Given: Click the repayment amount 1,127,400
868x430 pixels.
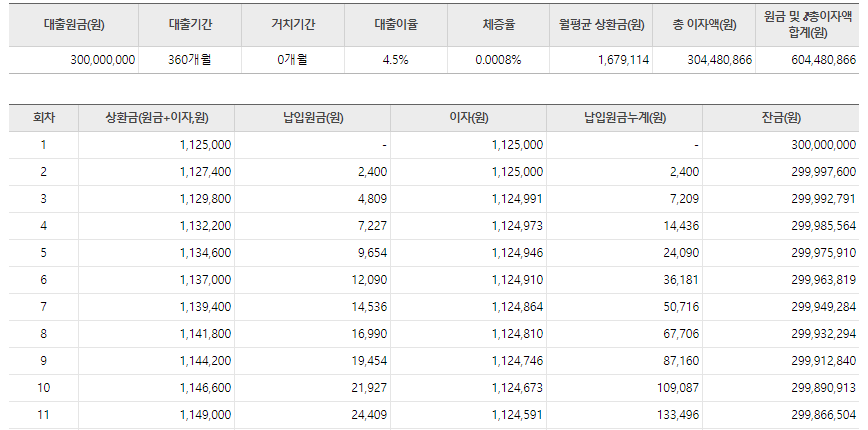Looking at the screenshot, I should pyautogui.click(x=205, y=172).
